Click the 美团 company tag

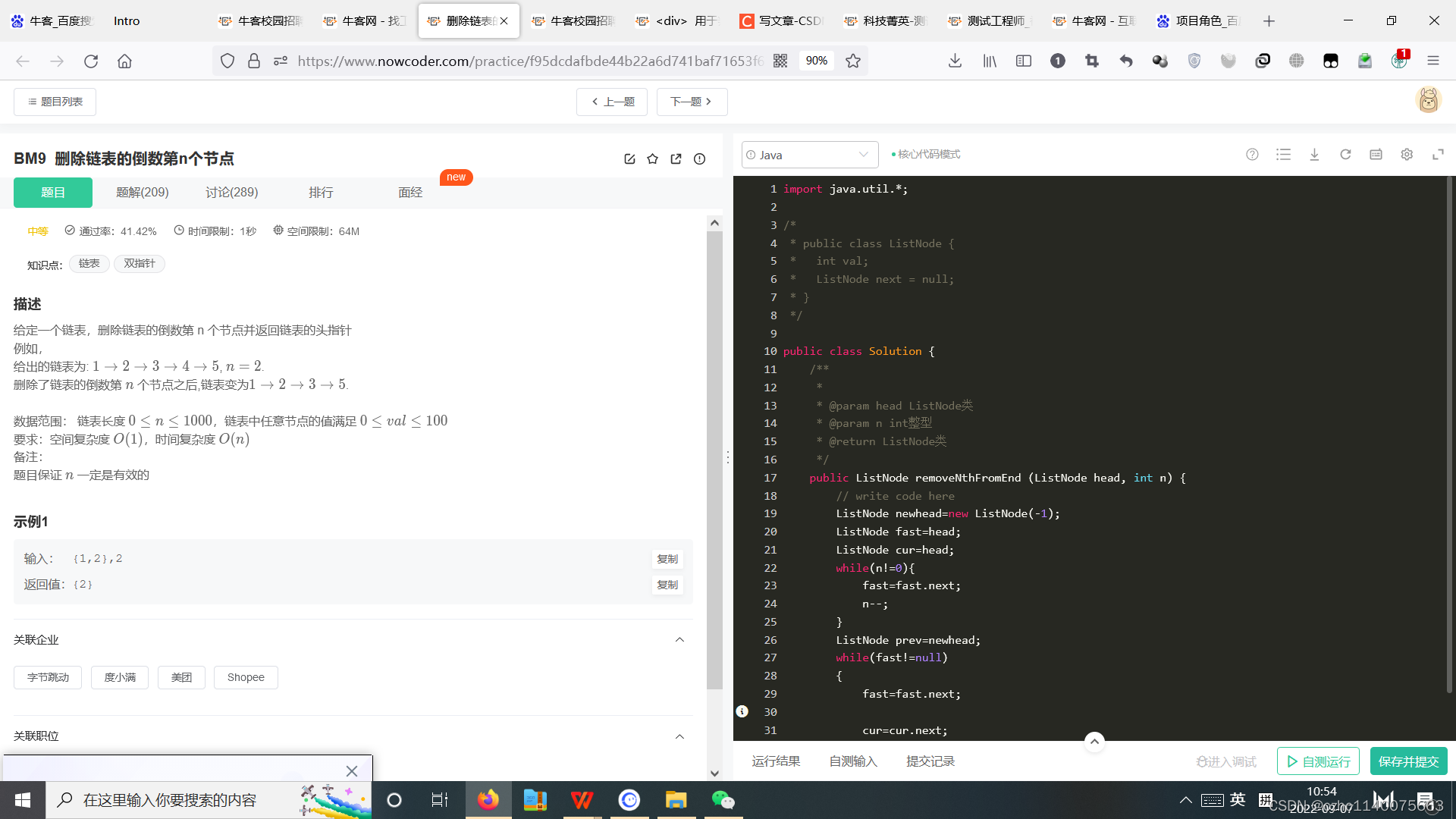click(x=181, y=677)
